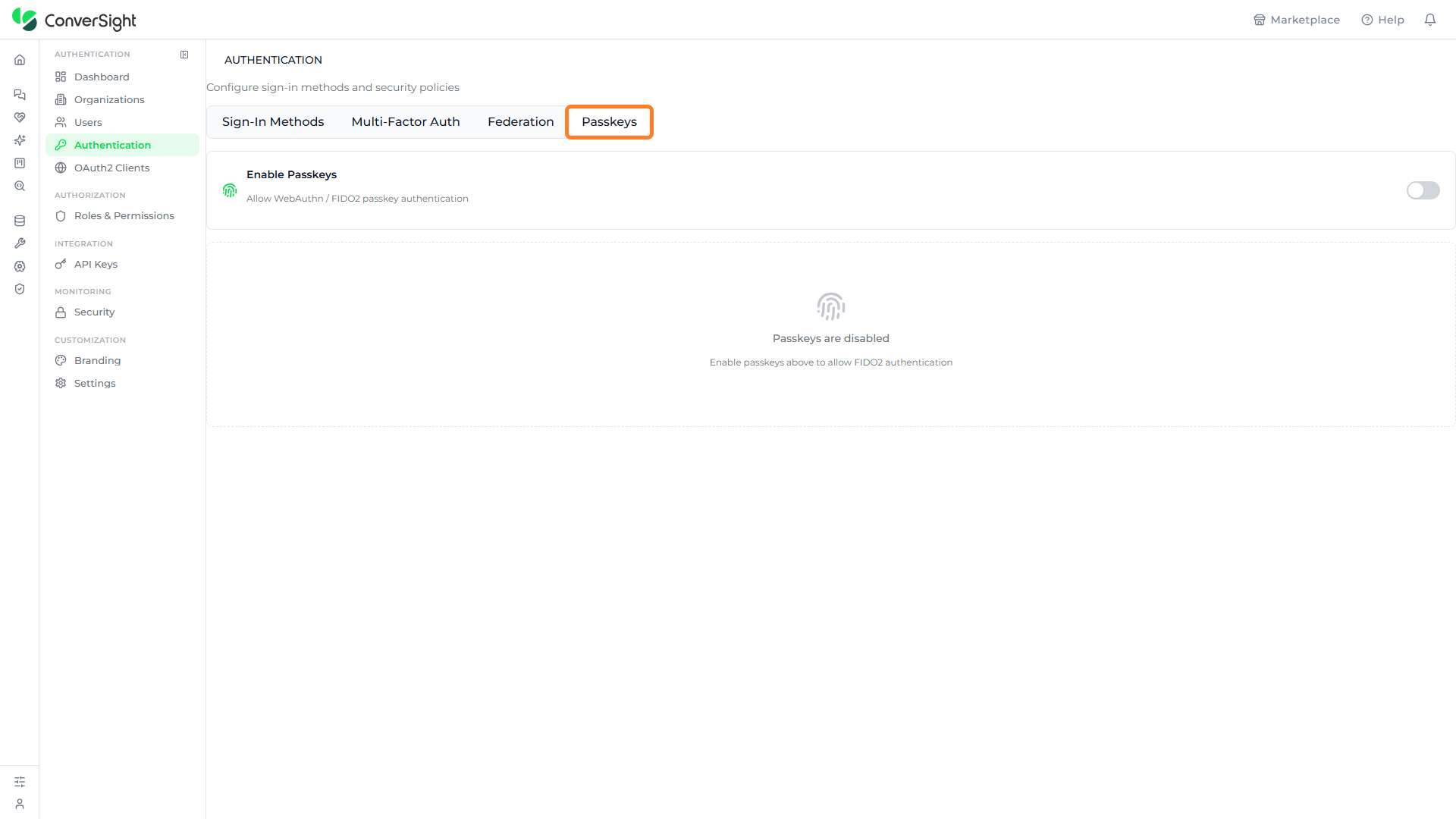Open API Keys in sidebar
1456x819 pixels.
click(x=122, y=264)
